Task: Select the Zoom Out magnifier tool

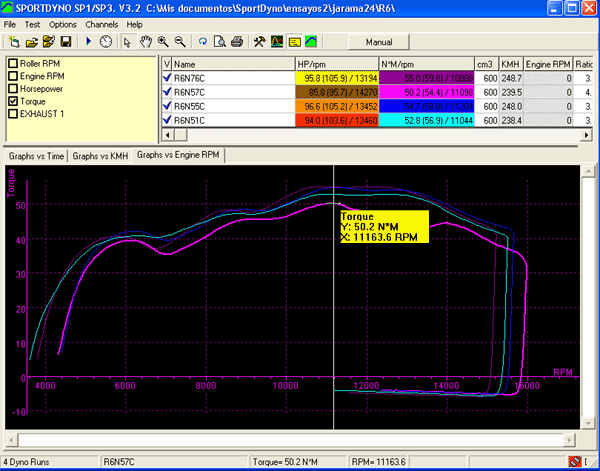Action: pos(180,42)
